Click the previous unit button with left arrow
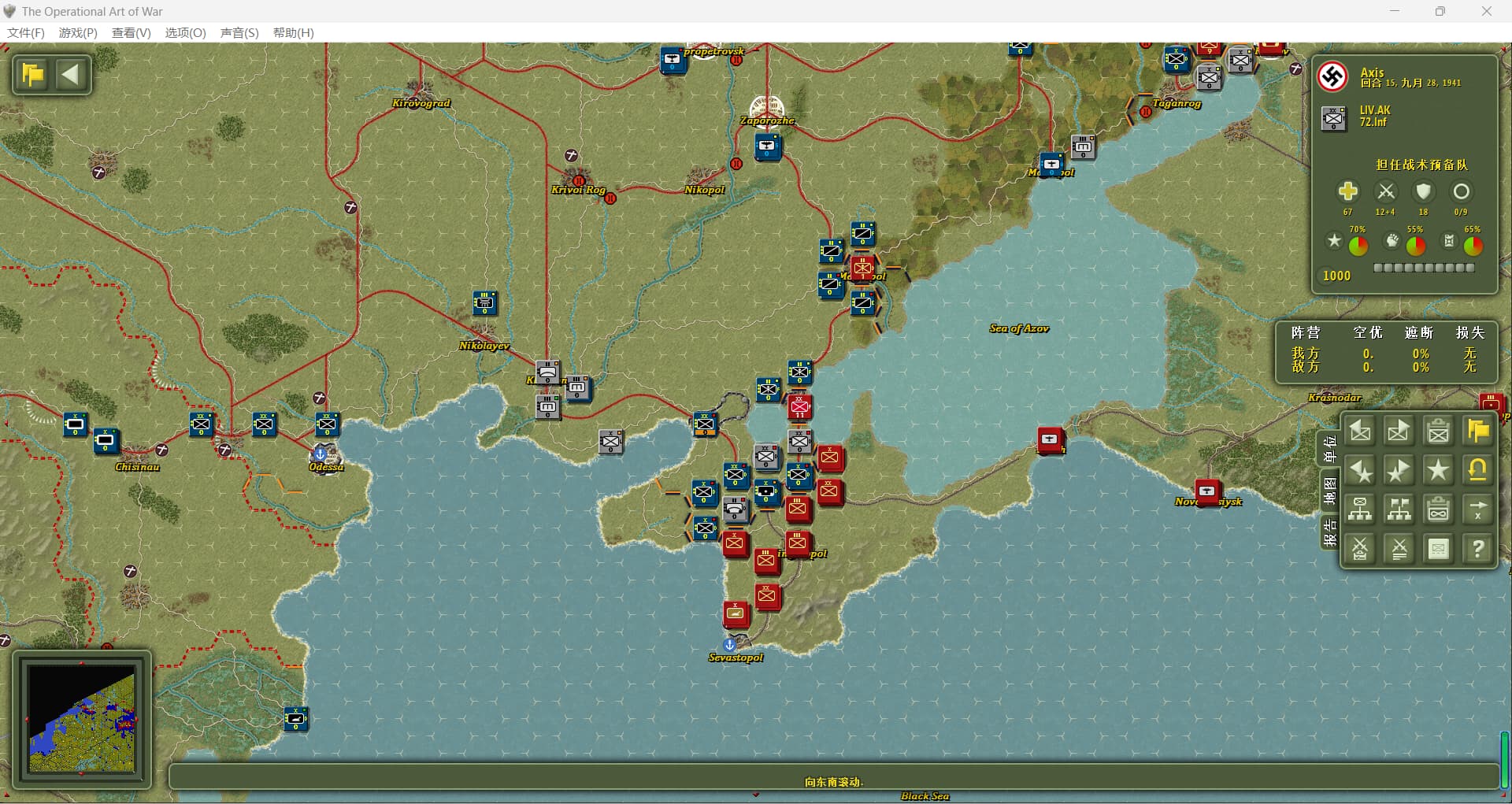1512x804 pixels. [1360, 431]
